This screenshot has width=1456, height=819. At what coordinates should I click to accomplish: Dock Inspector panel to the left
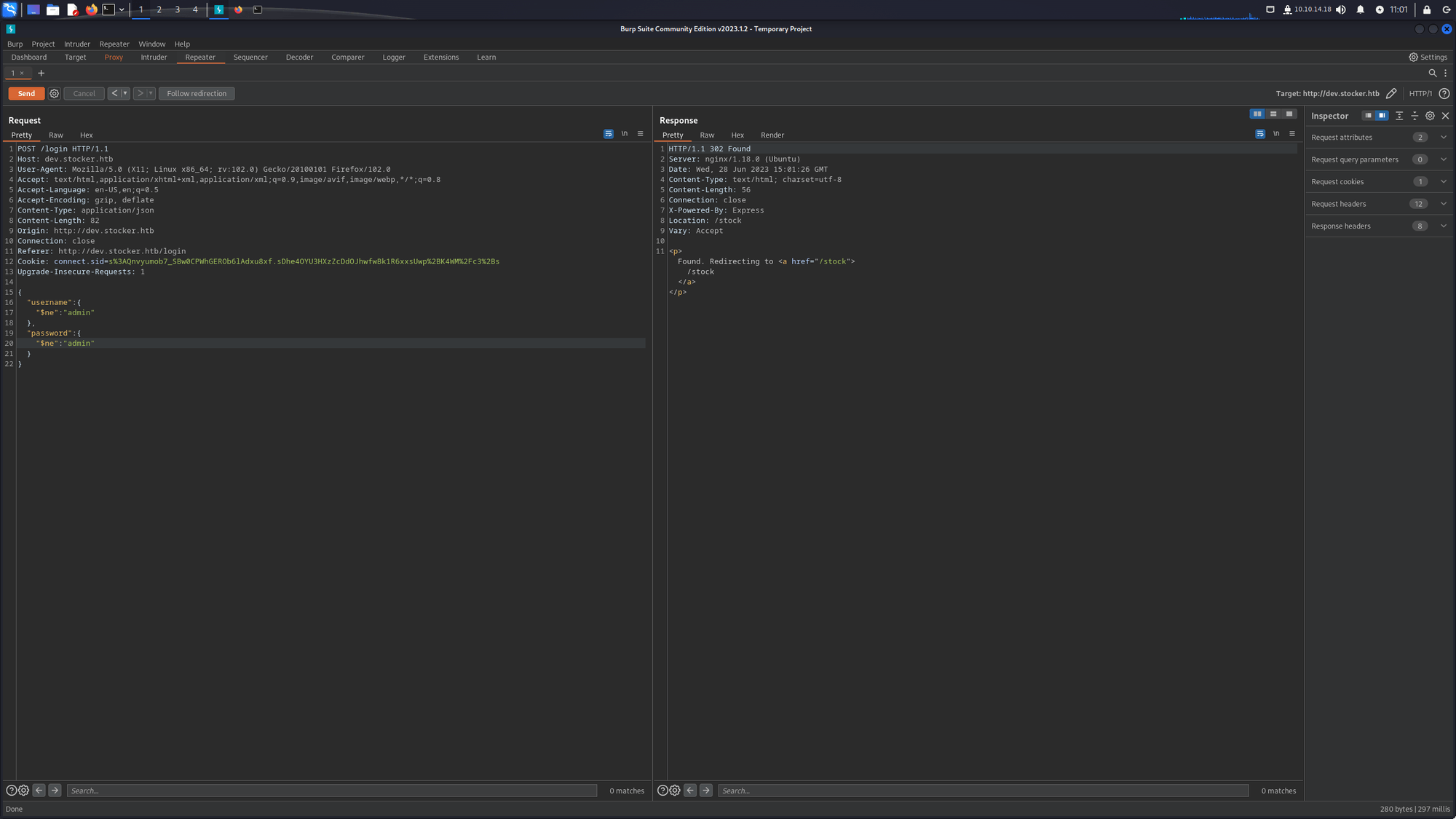pyautogui.click(x=1368, y=116)
